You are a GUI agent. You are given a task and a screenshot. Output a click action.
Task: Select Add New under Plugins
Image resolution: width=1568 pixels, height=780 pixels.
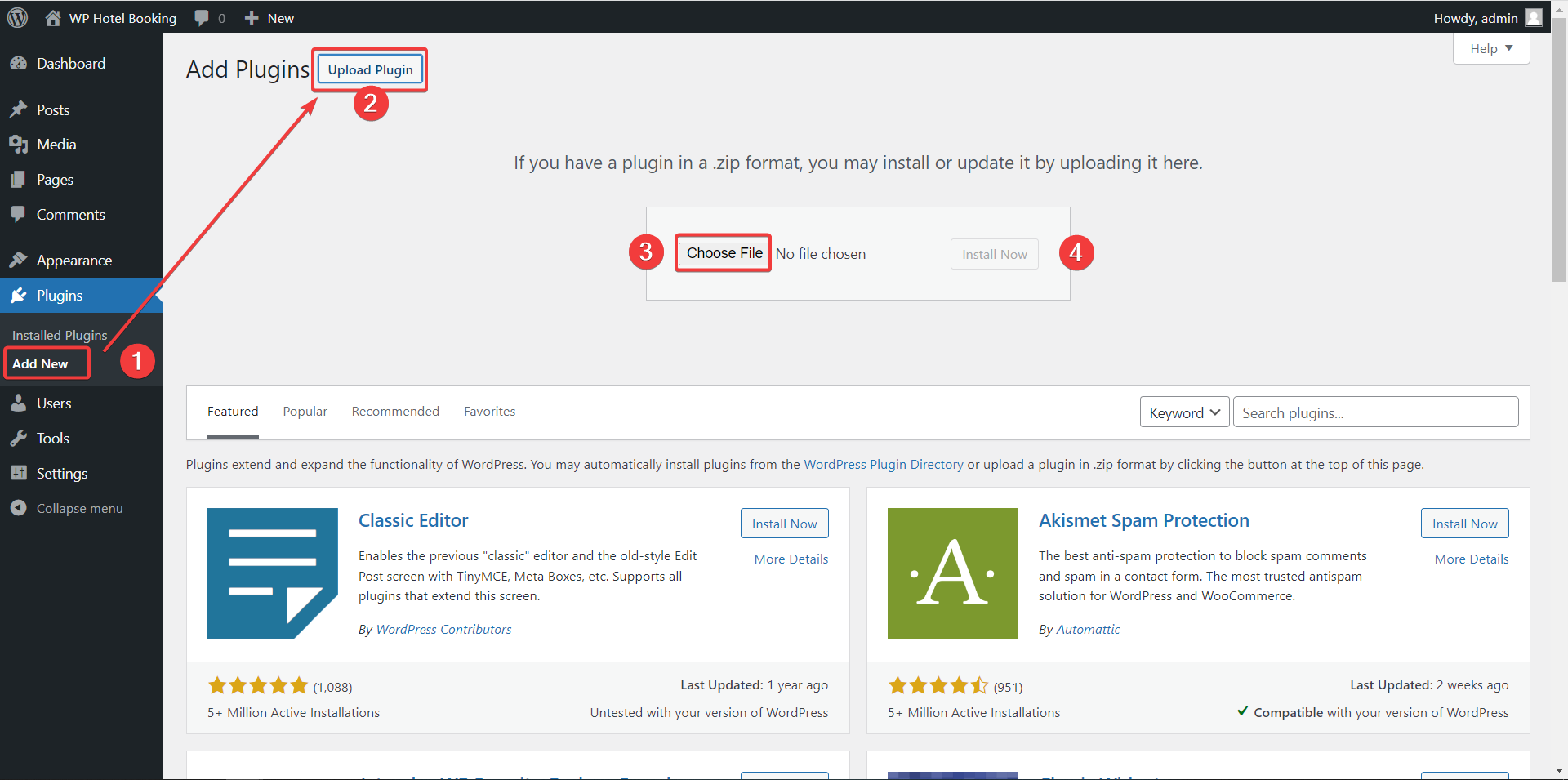tap(40, 363)
